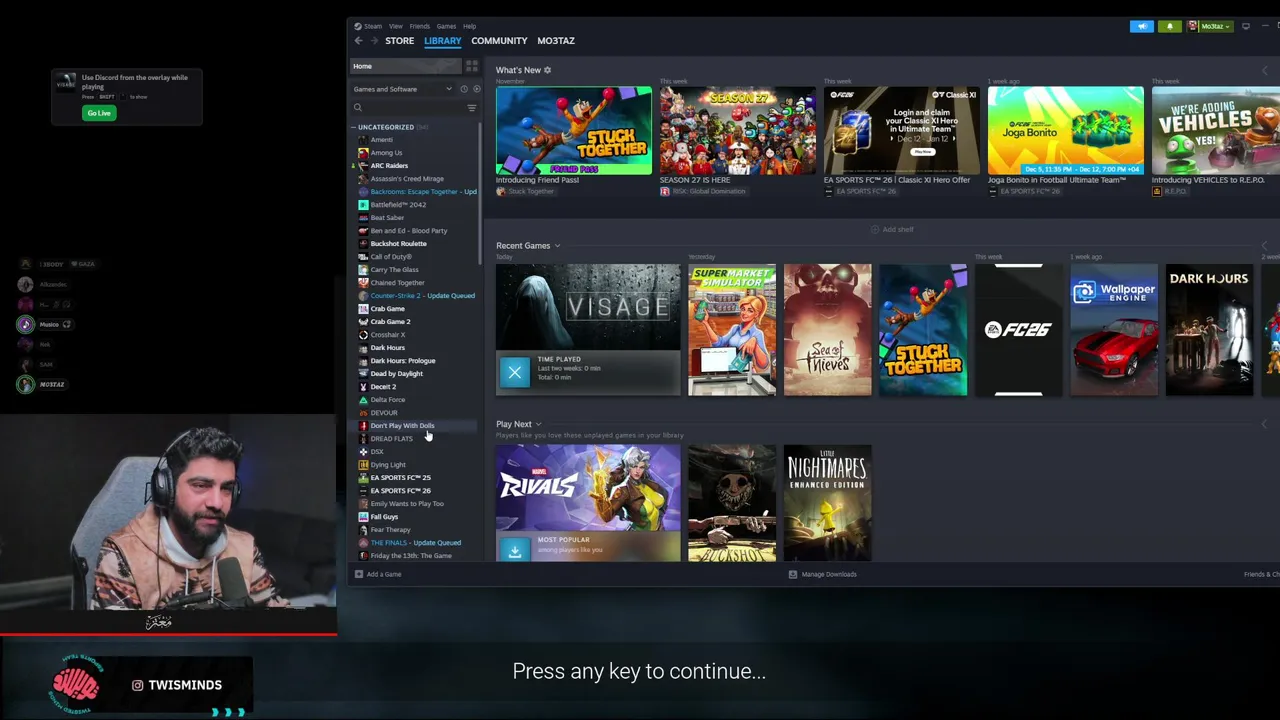Viewport: 1280px width, 720px height.
Task: Click the Recent Games previous arrow
Action: pyautogui.click(x=1265, y=246)
